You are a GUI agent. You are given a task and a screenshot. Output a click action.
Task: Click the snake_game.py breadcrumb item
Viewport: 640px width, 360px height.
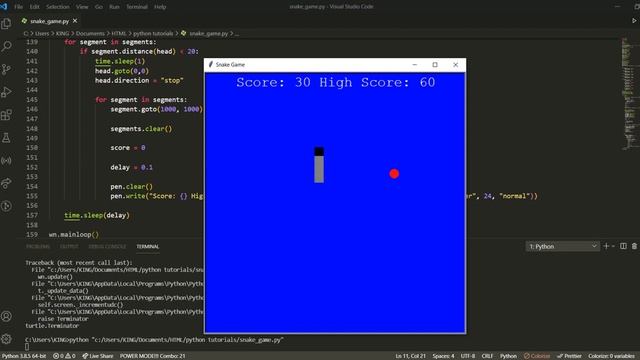coord(209,33)
